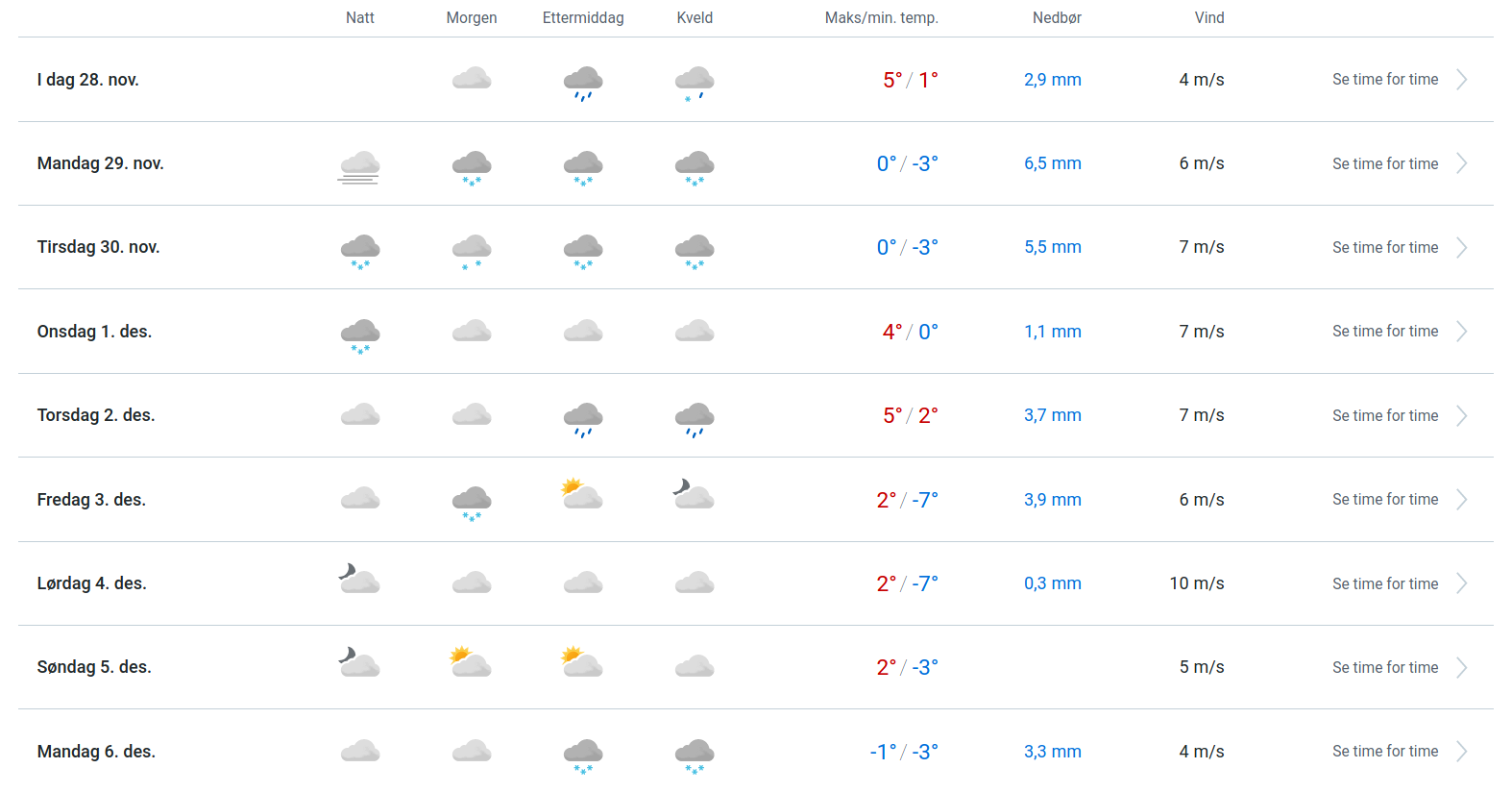Expand Lørdag 4. des. row with the chevron
This screenshot has height=793, width=1512.
click(1461, 583)
